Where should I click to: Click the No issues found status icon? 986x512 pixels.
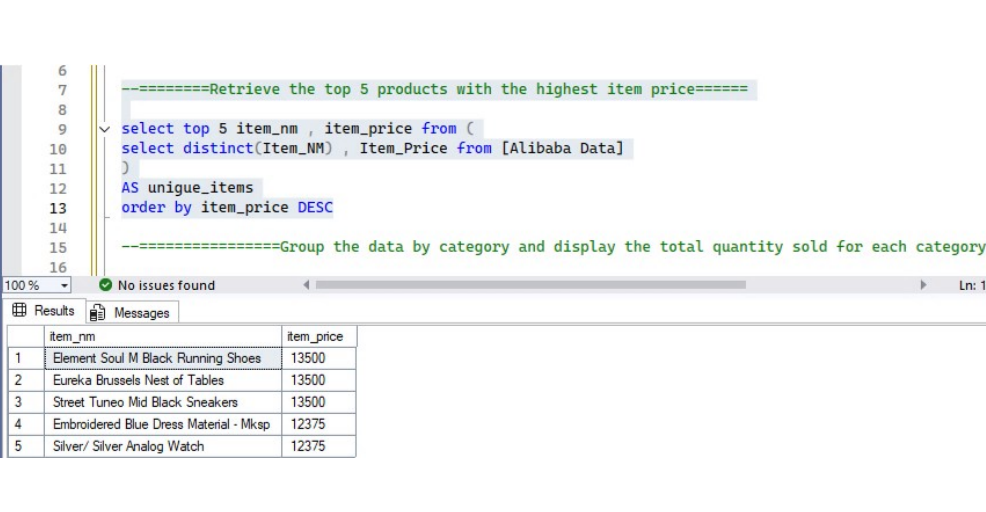106,285
